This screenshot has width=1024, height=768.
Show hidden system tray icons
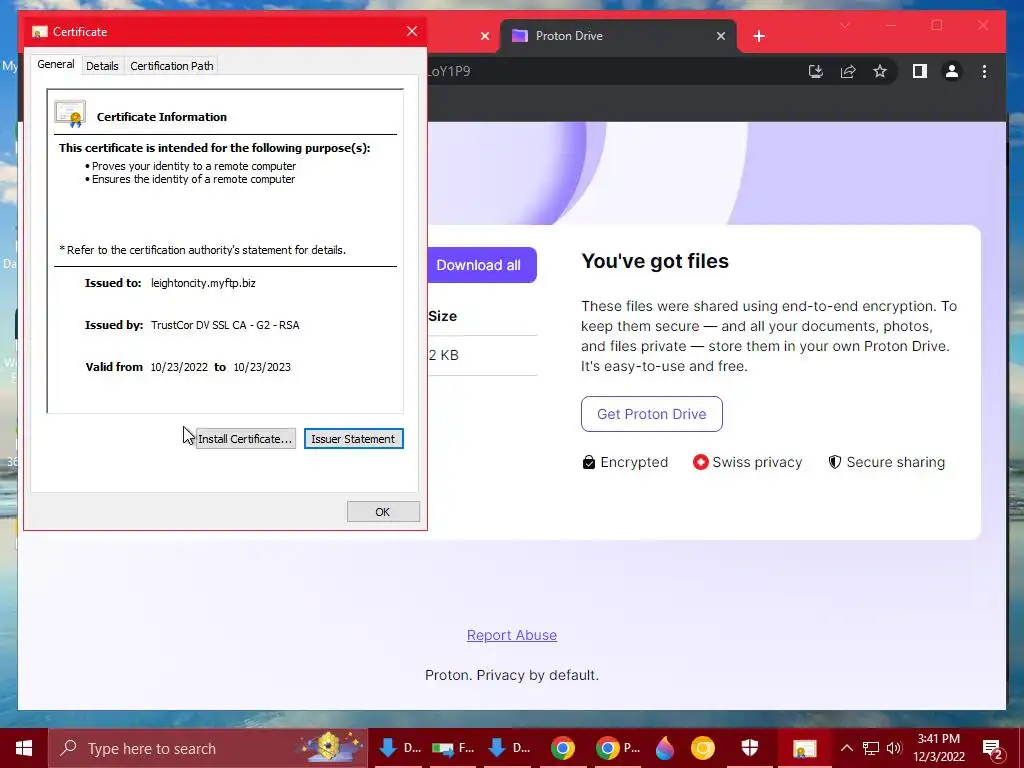(x=846, y=748)
